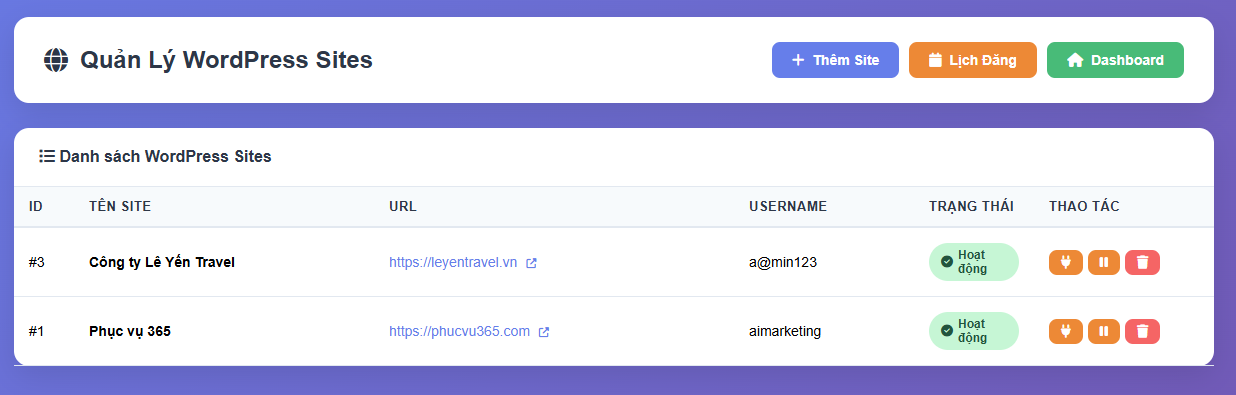The image size is (1236, 395).
Task: Click the plug icon for Phục vụ 365
Action: (1066, 331)
